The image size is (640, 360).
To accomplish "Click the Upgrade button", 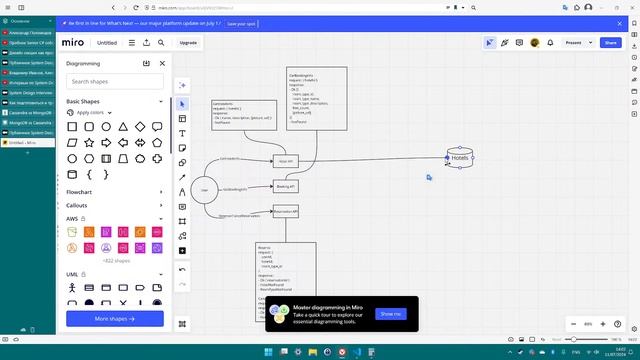I will pyautogui.click(x=188, y=42).
